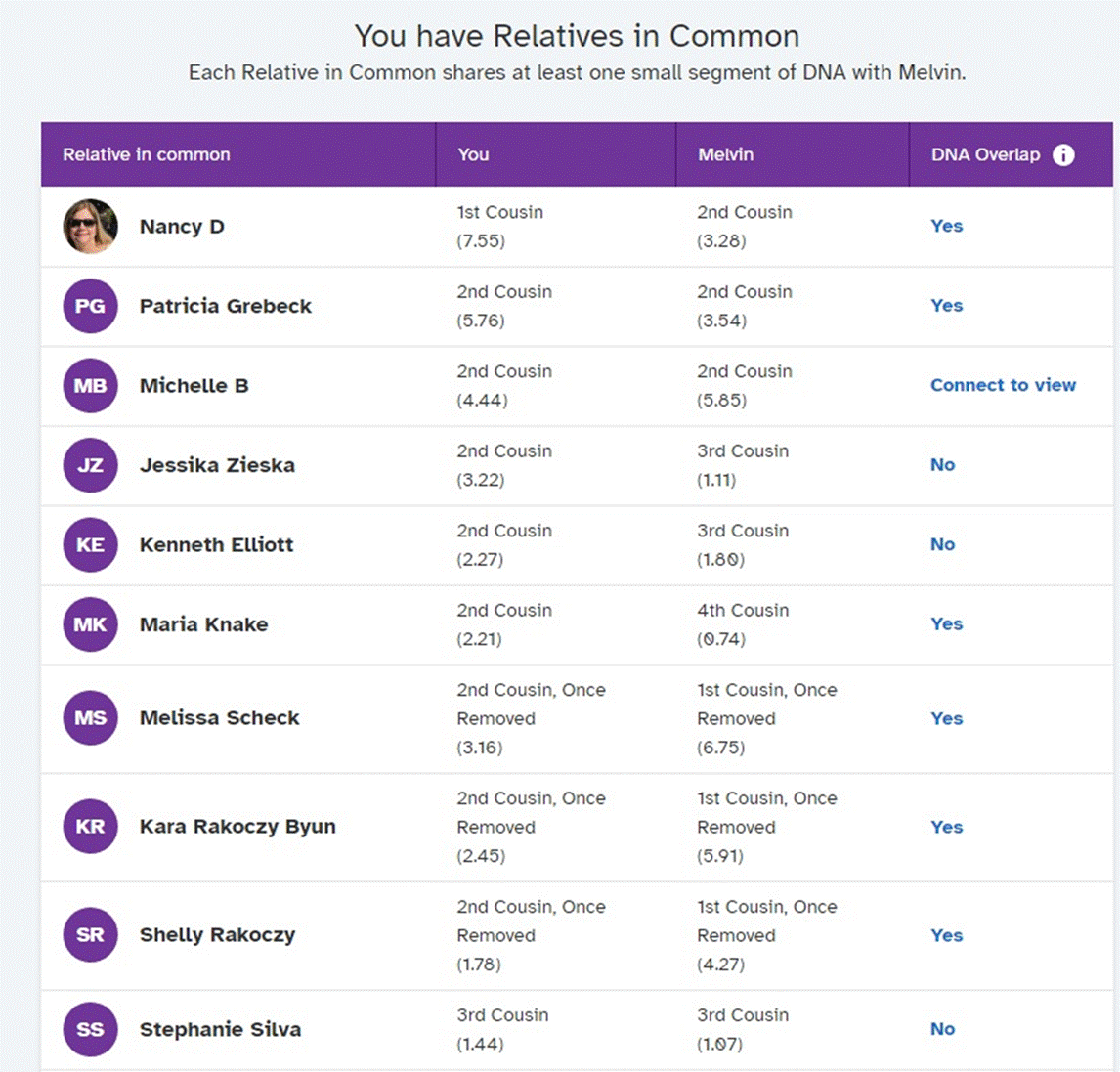This screenshot has height=1072, width=1120.
Task: Click the PG avatar for Patricia Grebeck
Action: click(x=90, y=307)
